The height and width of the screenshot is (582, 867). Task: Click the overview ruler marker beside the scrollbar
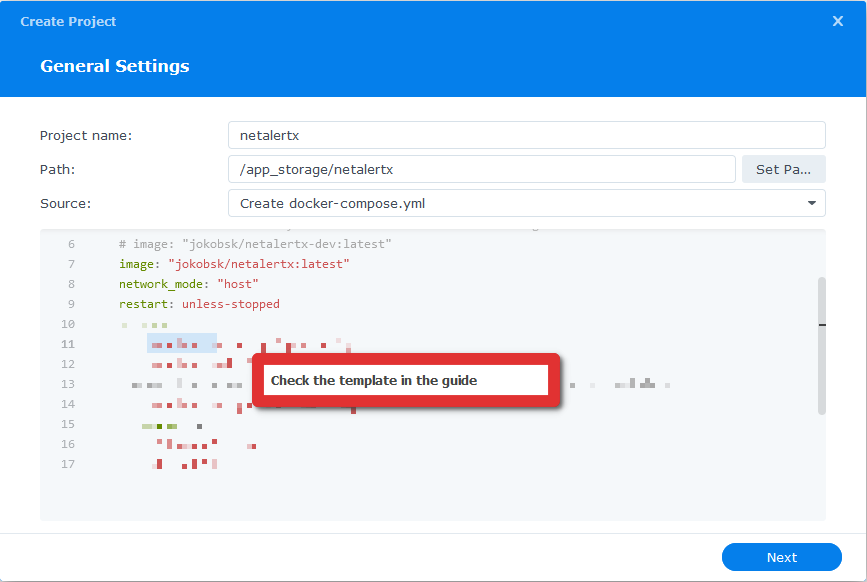click(x=822, y=325)
